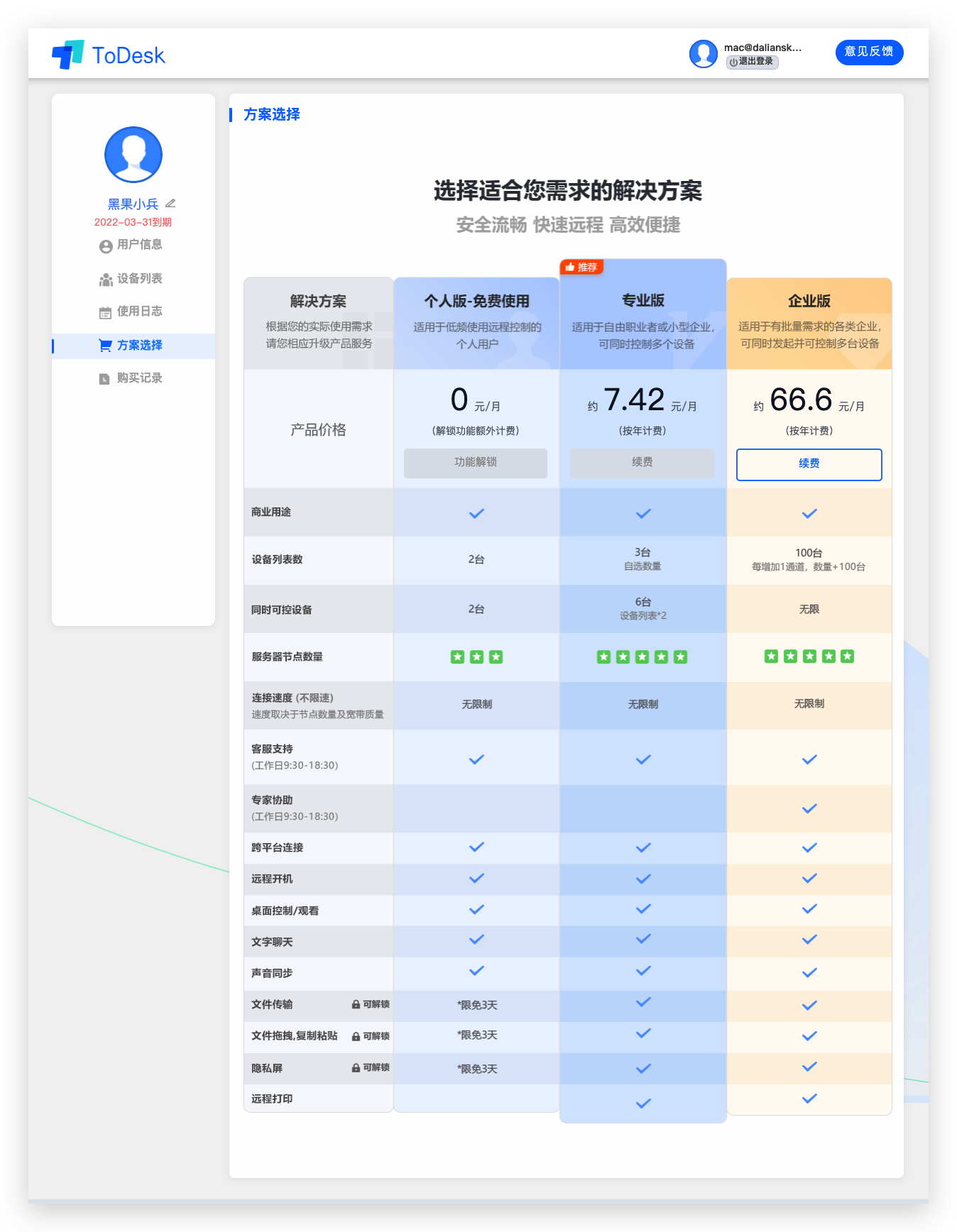Click 无限 in 同时可控设备 row
This screenshot has width=957, height=1232.
[809, 610]
